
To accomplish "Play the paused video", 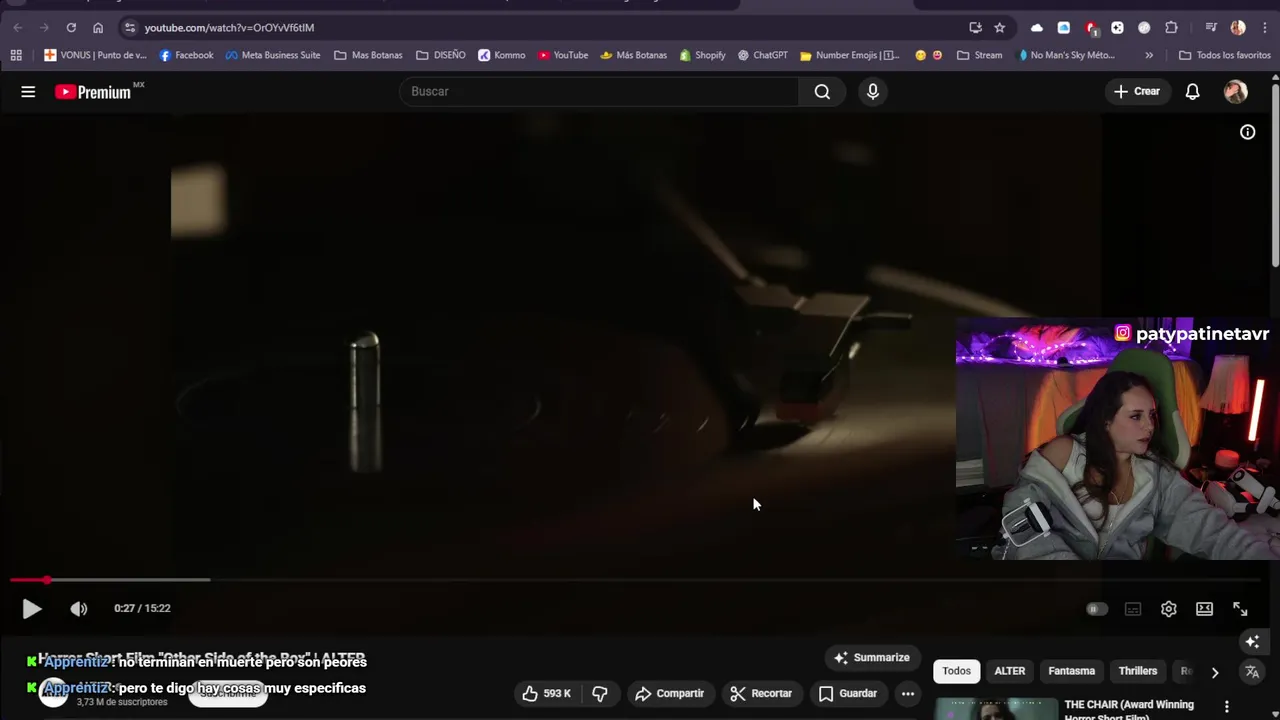I will pos(31,608).
